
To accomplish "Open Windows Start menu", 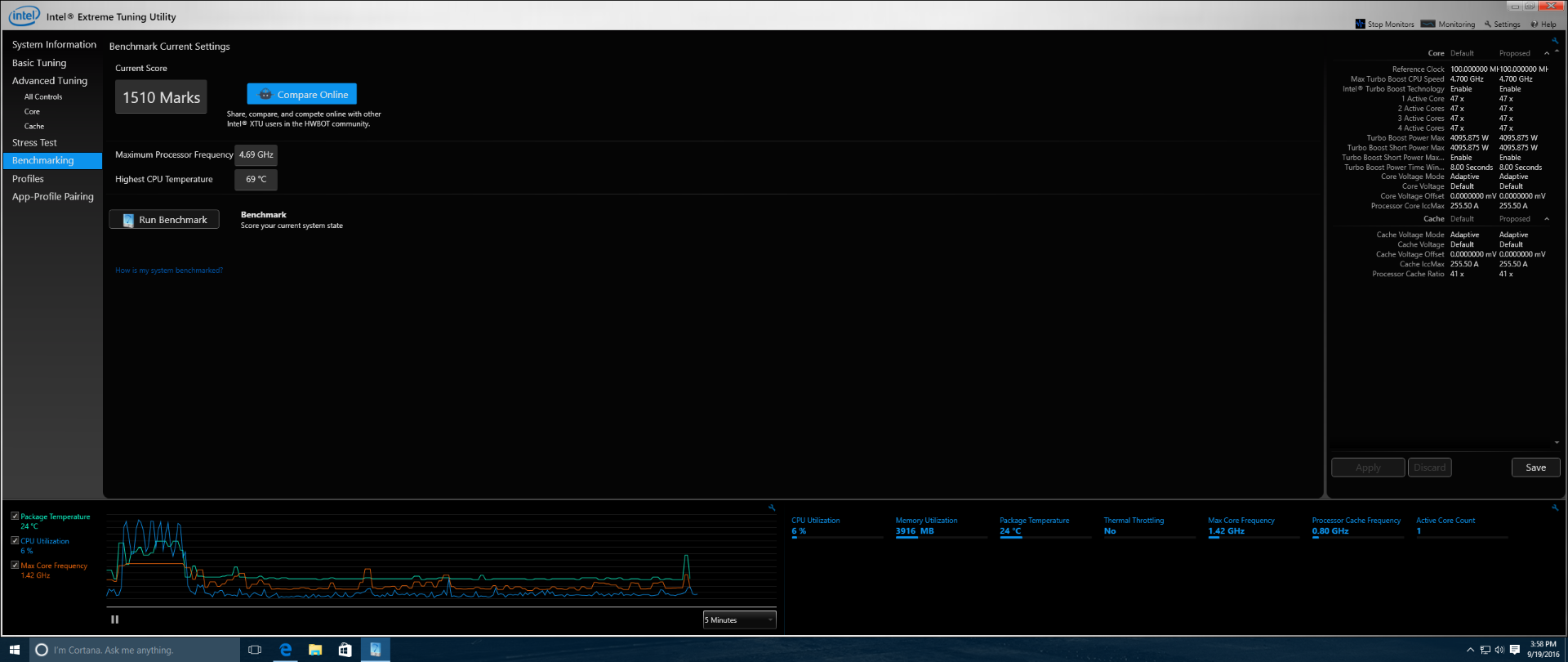I will pyautogui.click(x=15, y=650).
